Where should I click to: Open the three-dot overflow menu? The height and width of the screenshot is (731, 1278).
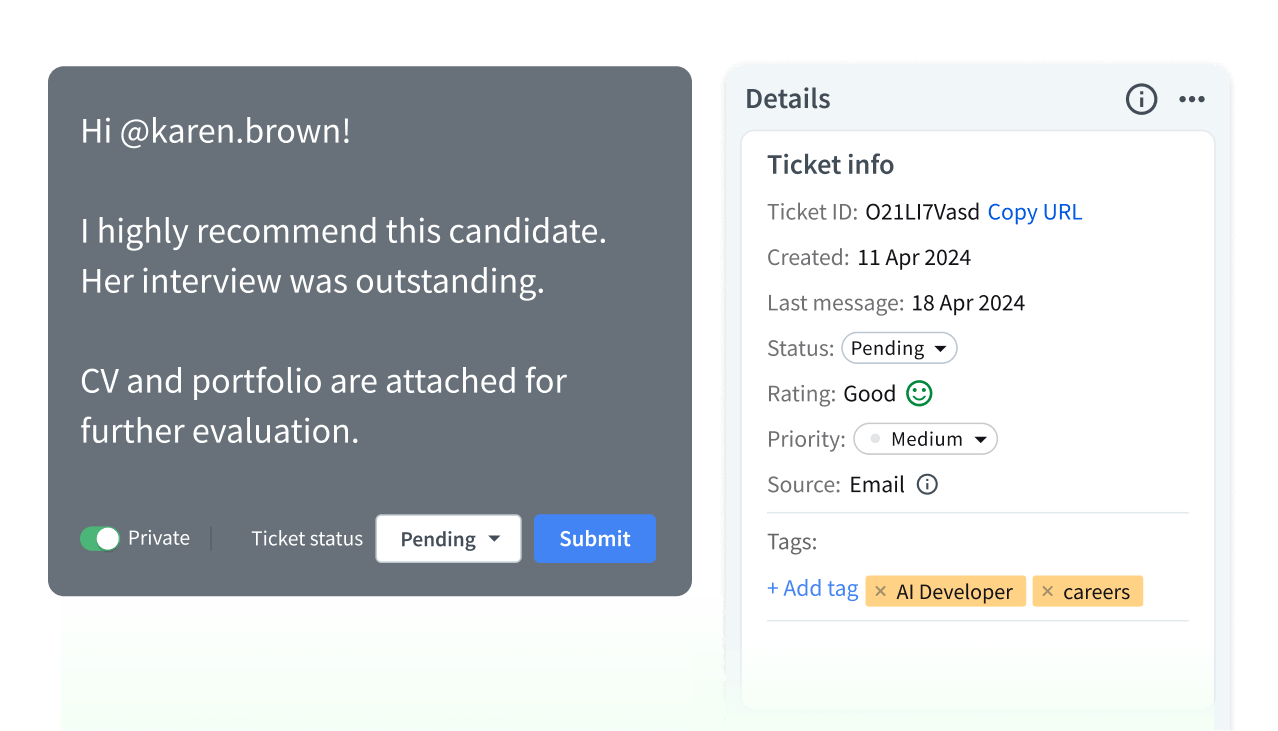tap(1191, 98)
